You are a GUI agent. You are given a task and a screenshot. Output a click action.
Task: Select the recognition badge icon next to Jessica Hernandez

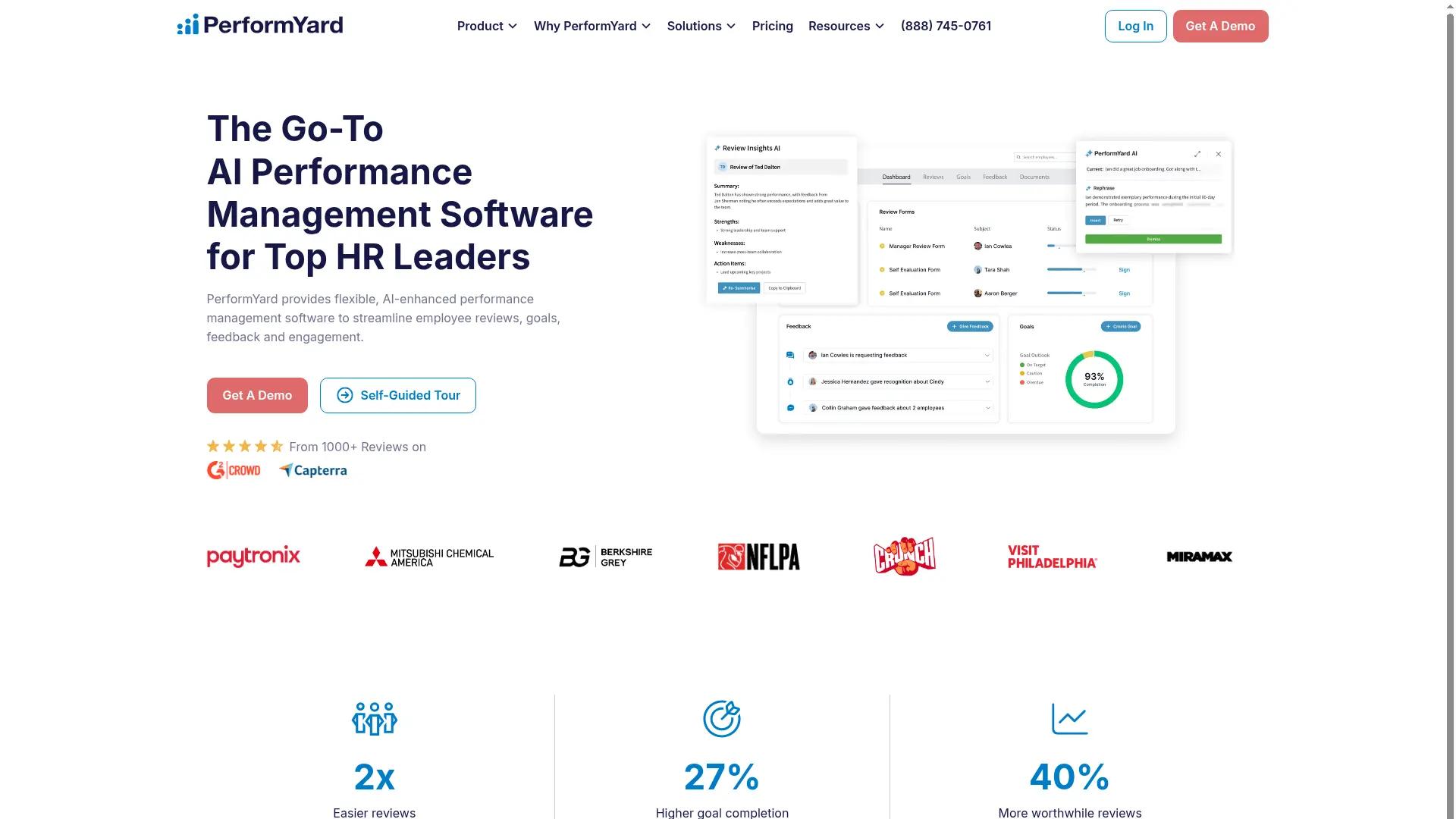click(790, 381)
